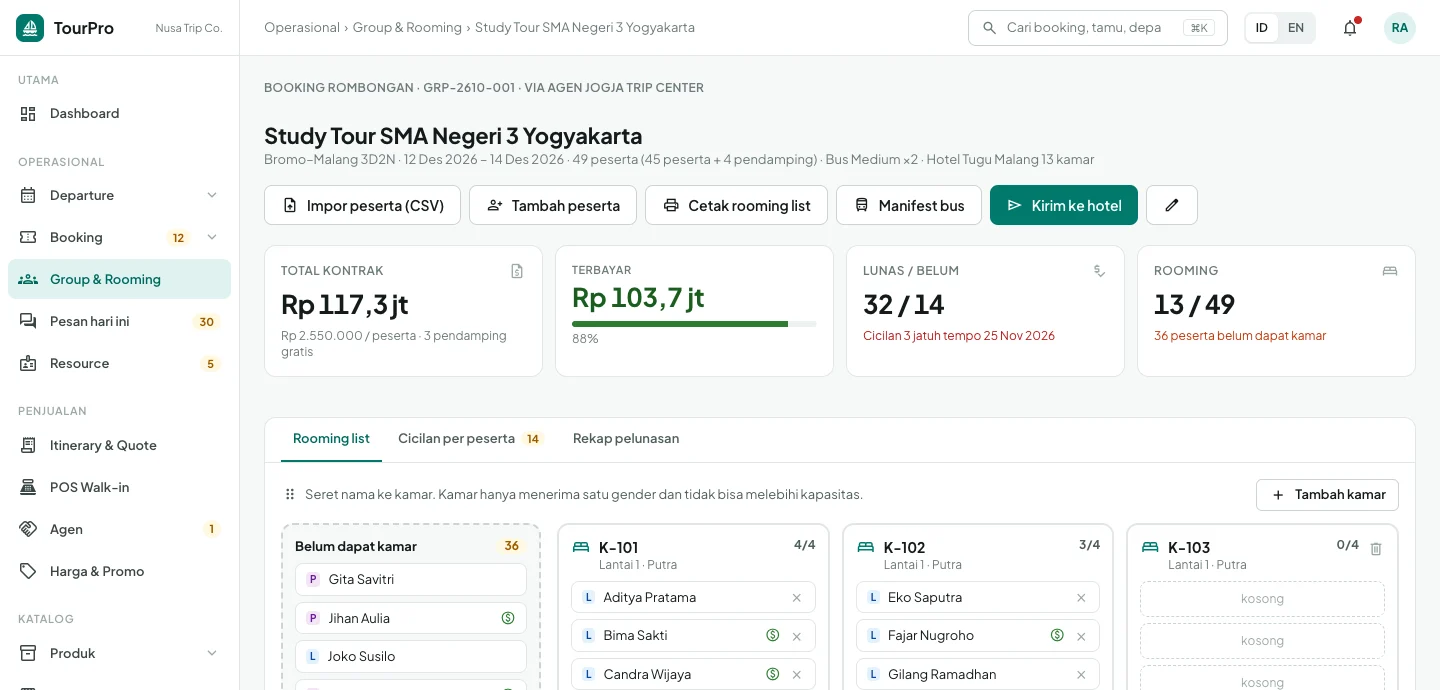Expand the Produk menu chevron
The image size is (1440, 690).
click(x=212, y=653)
